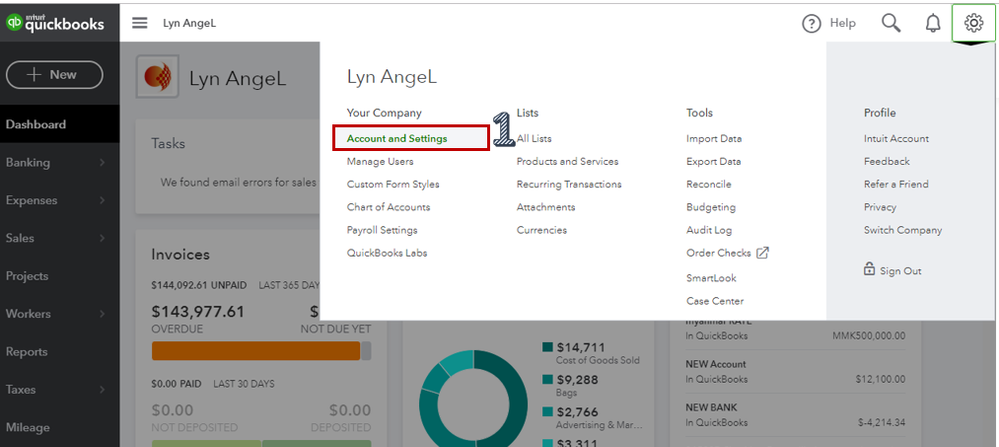Viewport: 999px width, 447px height.
Task: Open QuickBooks Labs
Action: click(x=387, y=253)
